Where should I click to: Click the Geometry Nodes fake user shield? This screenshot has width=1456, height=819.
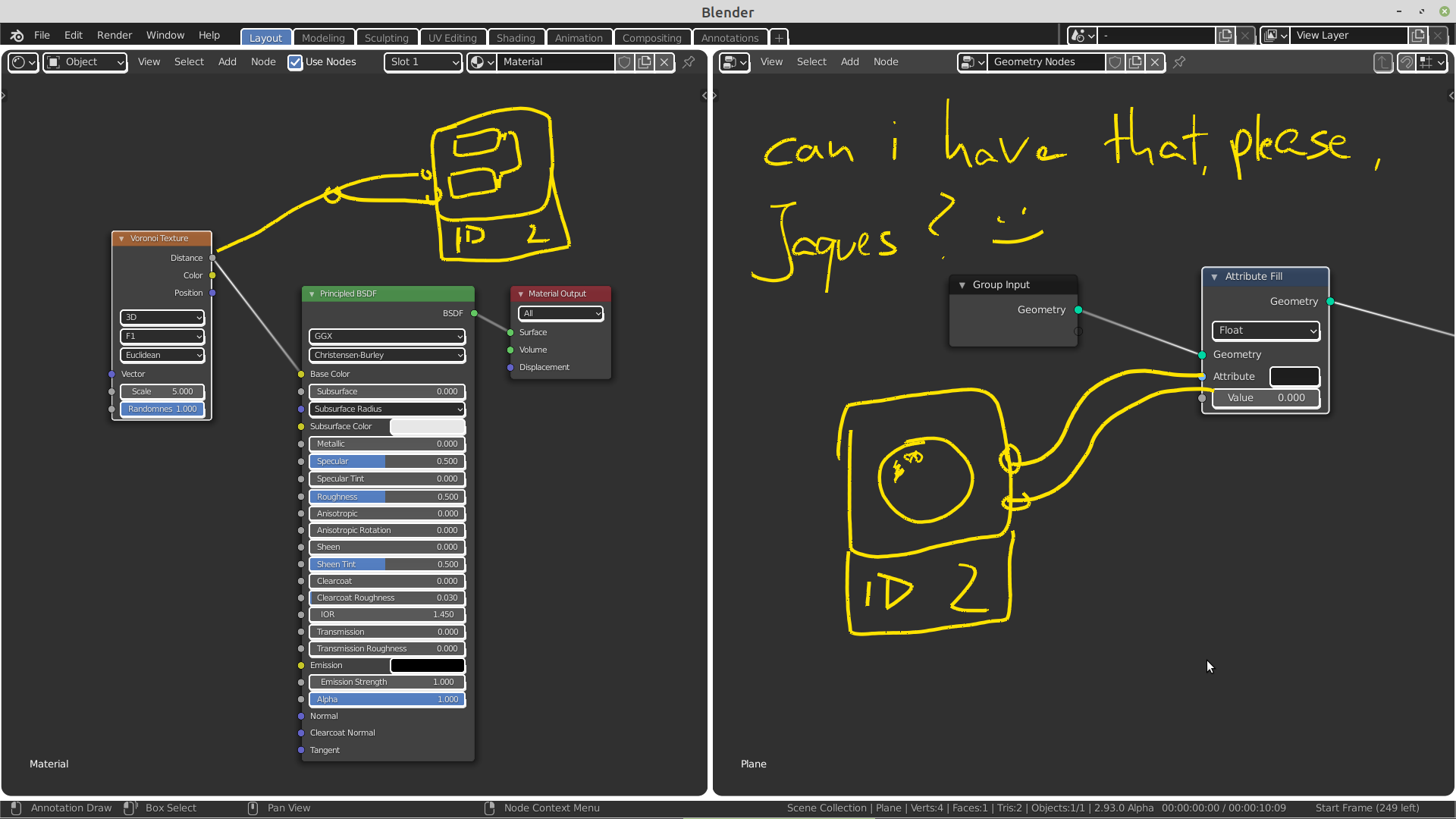point(1115,62)
